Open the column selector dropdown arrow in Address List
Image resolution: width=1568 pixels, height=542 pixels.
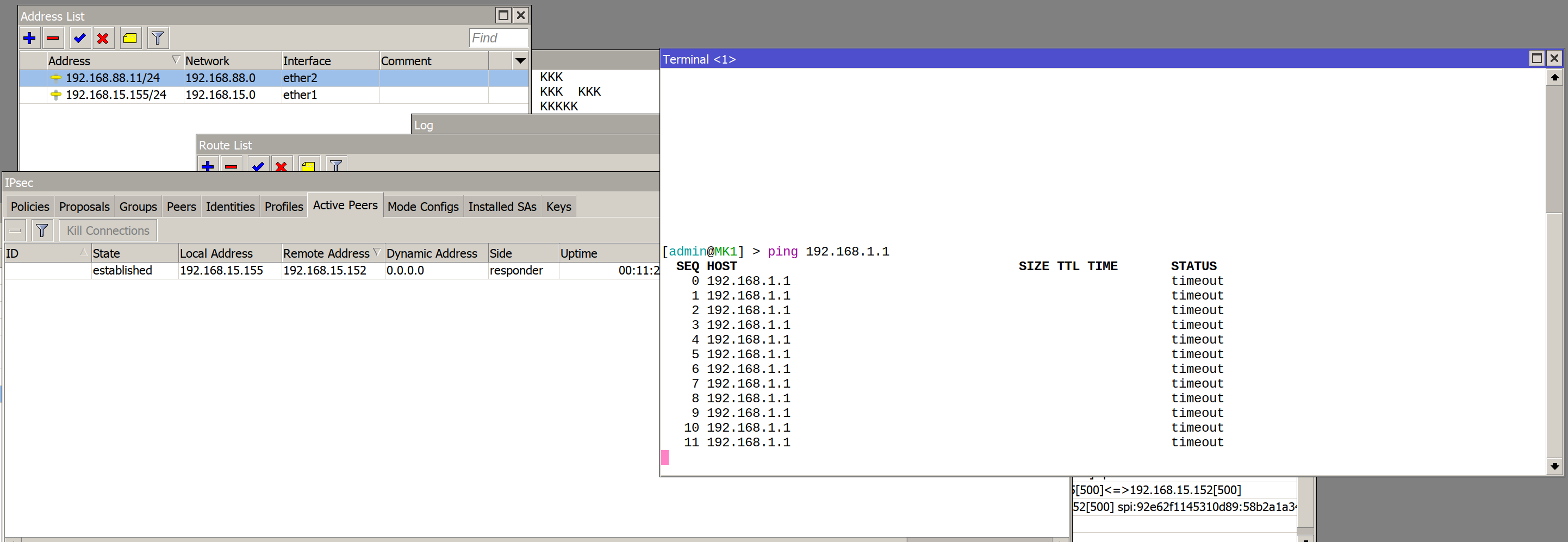(520, 61)
